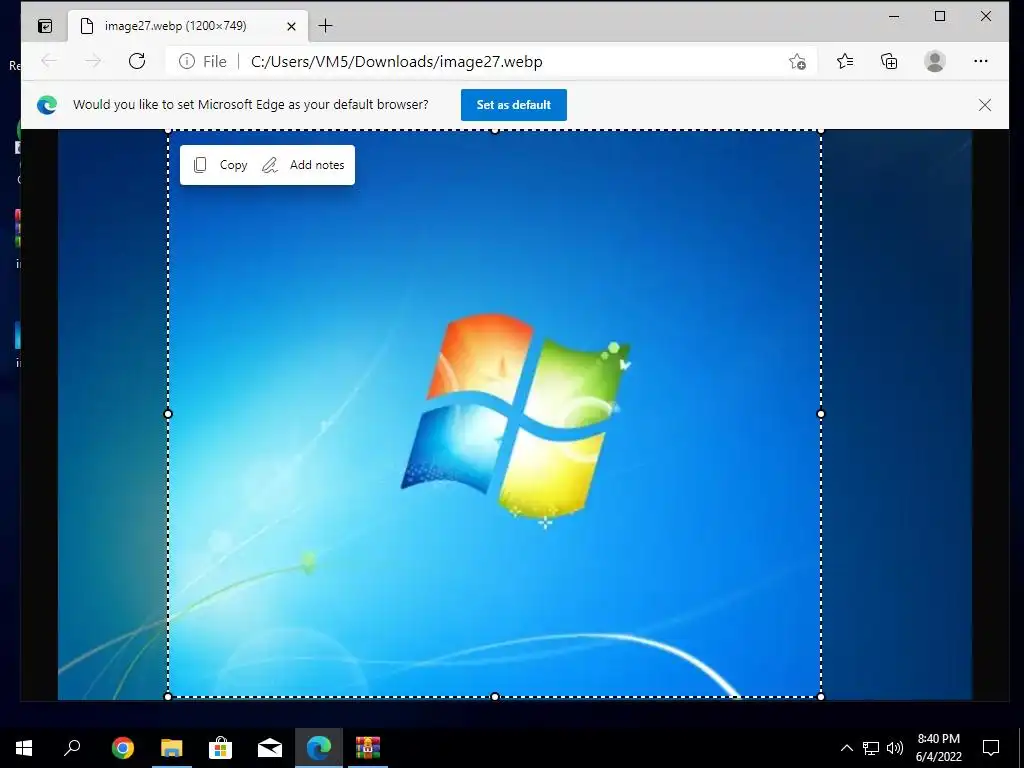The image size is (1024, 768).
Task: Click the address bar file path
Action: tap(396, 61)
